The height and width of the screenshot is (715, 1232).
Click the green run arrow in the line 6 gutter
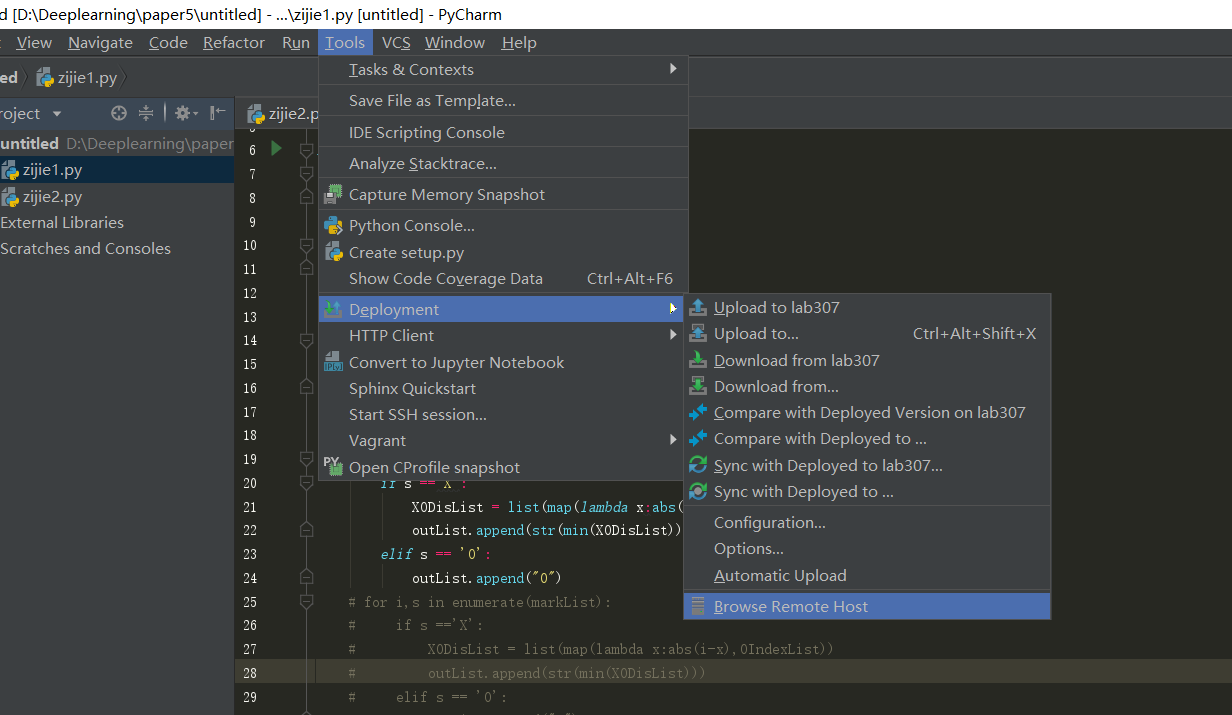(x=276, y=149)
